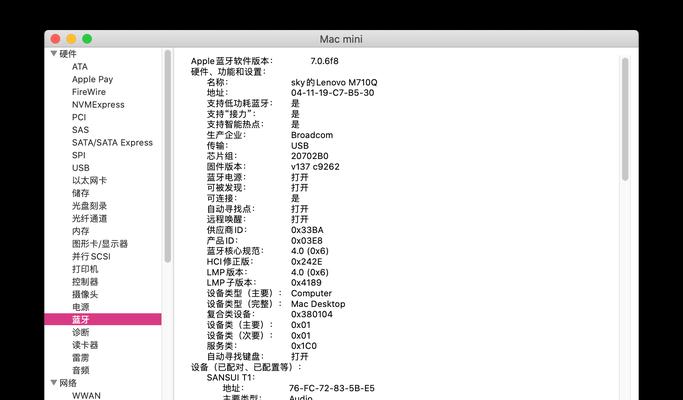The height and width of the screenshot is (400, 683).
Task: Click the device type value Computer
Action: (x=311, y=293)
